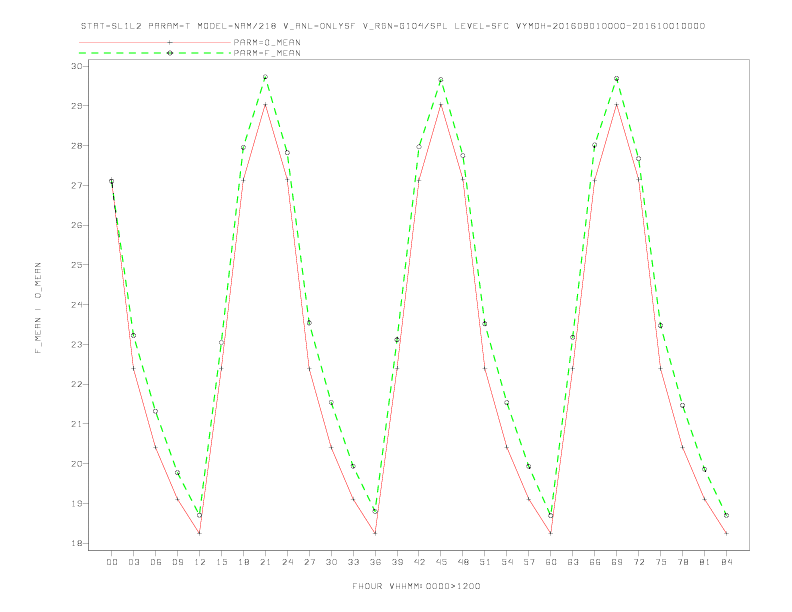Click the F_MEAN circle data point at hour 18

coord(243,148)
